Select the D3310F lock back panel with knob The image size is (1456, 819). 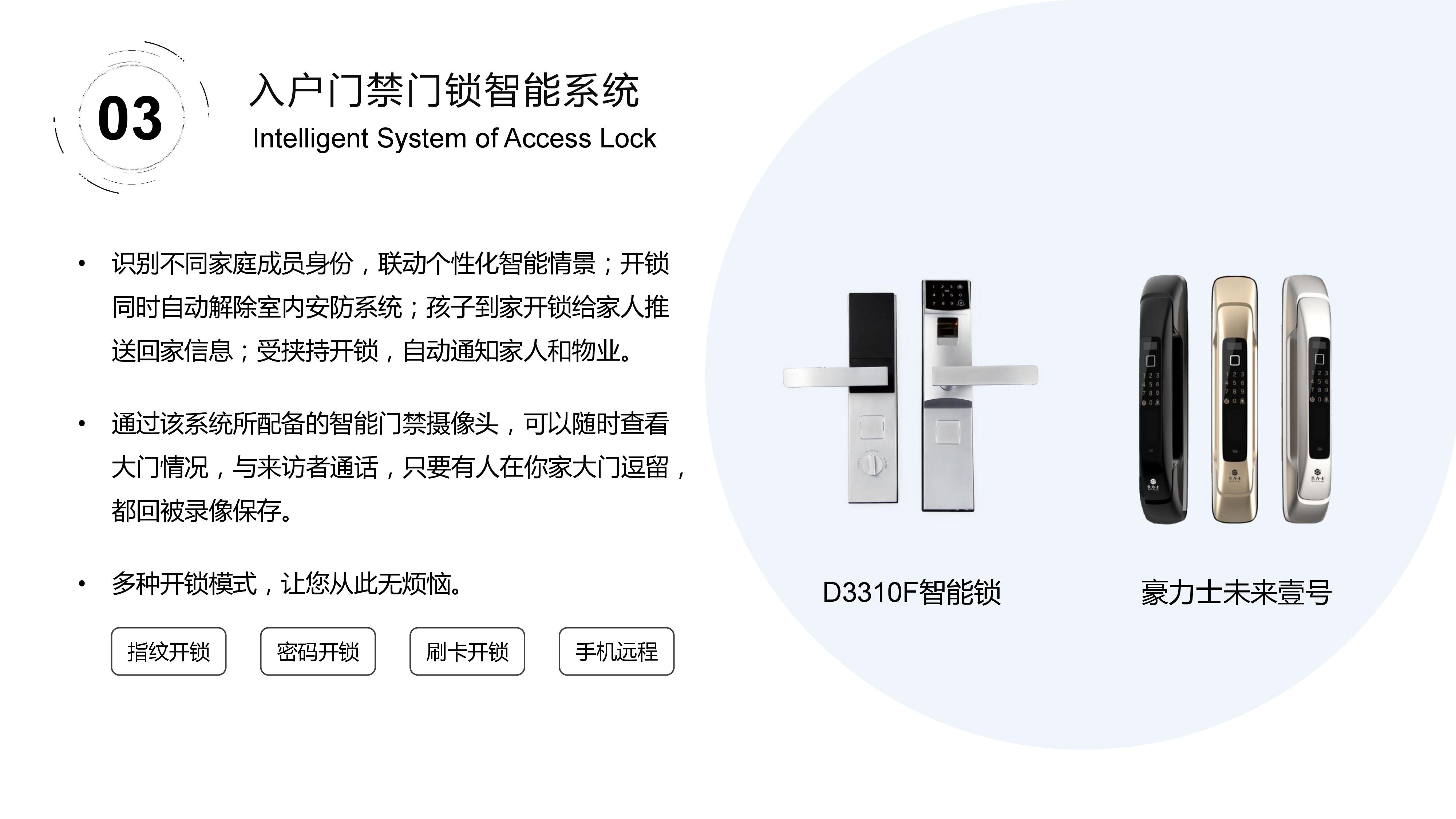point(841,398)
